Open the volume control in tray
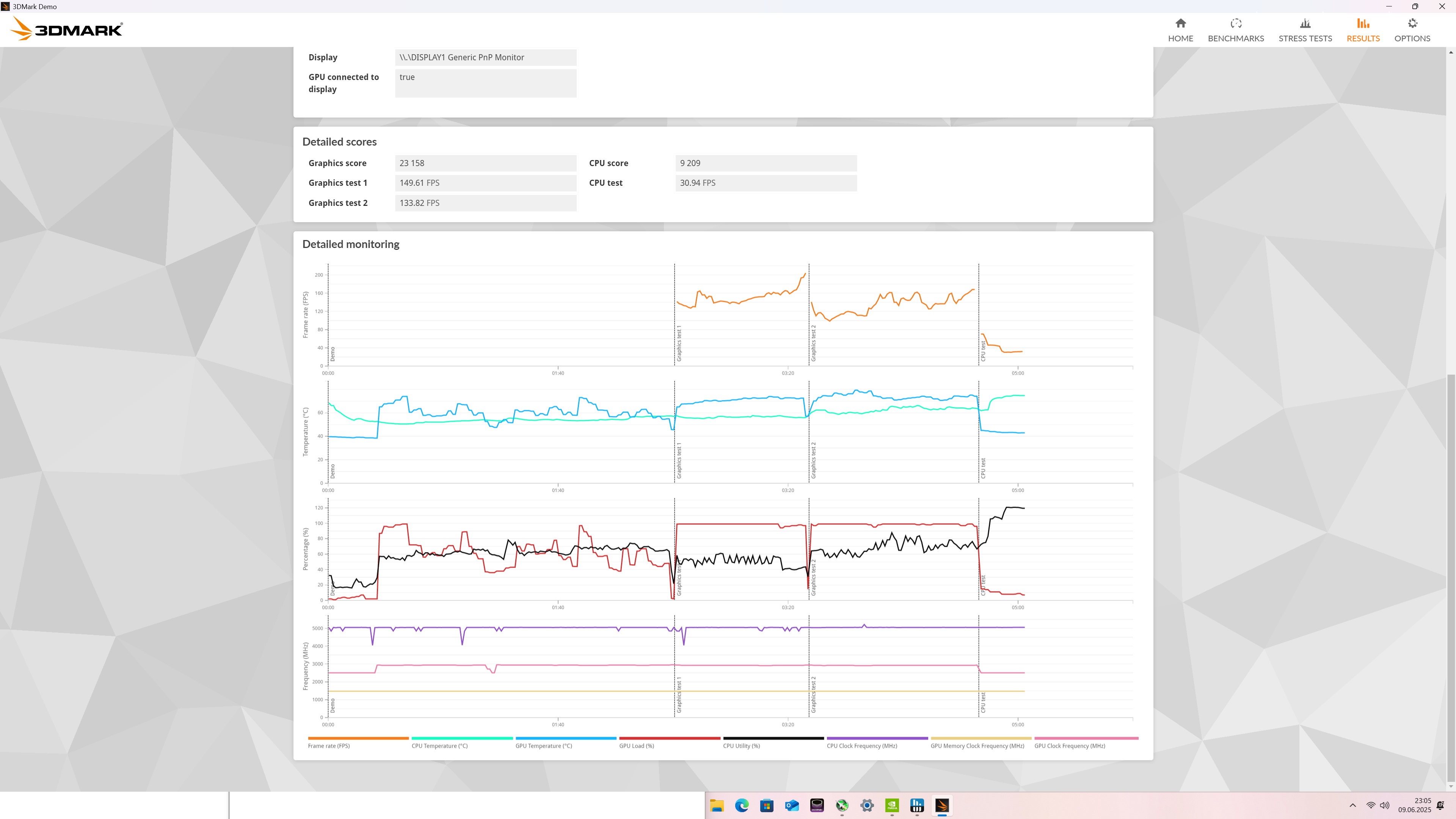 (x=1384, y=805)
